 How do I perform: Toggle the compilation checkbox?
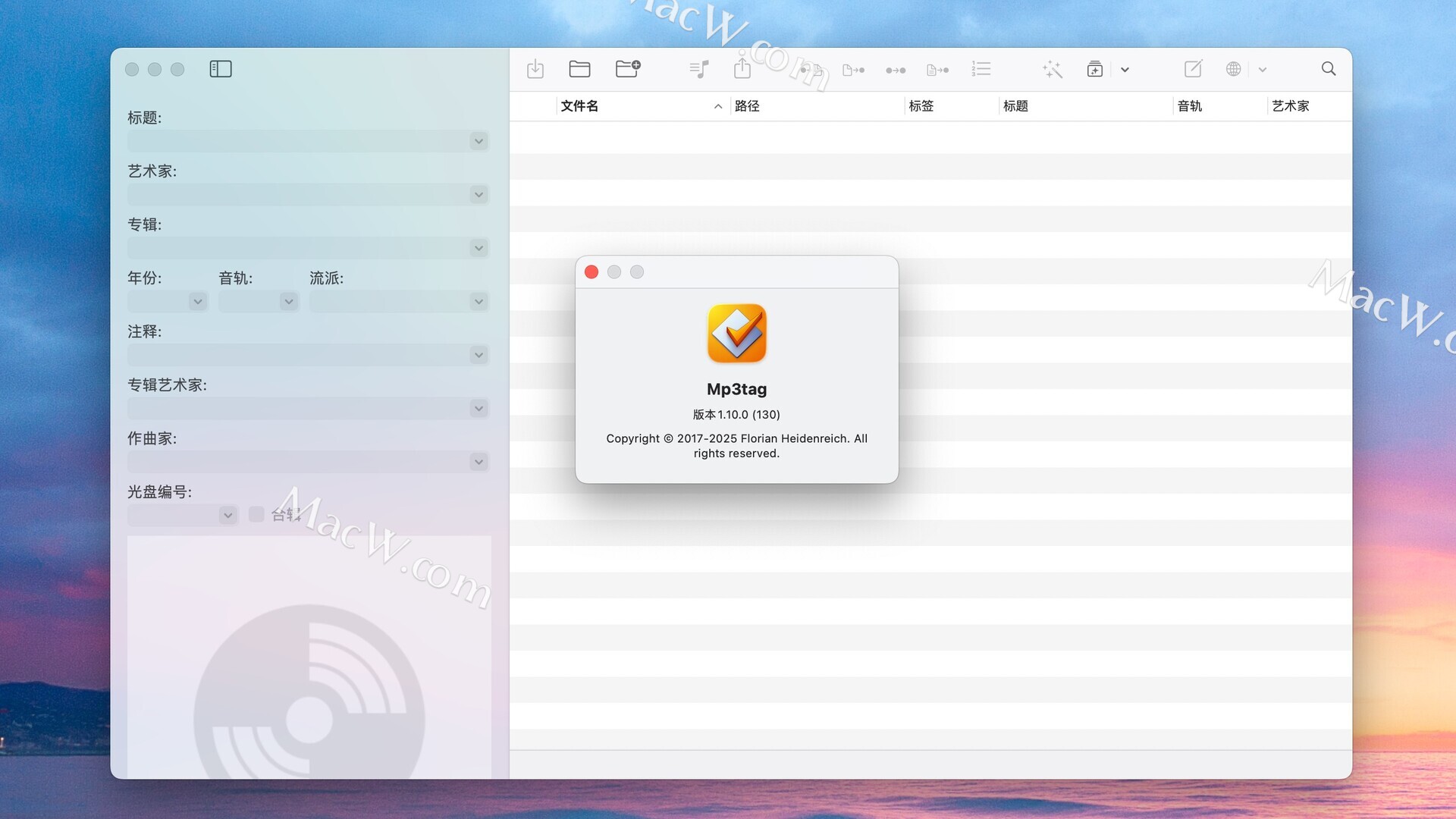(256, 515)
